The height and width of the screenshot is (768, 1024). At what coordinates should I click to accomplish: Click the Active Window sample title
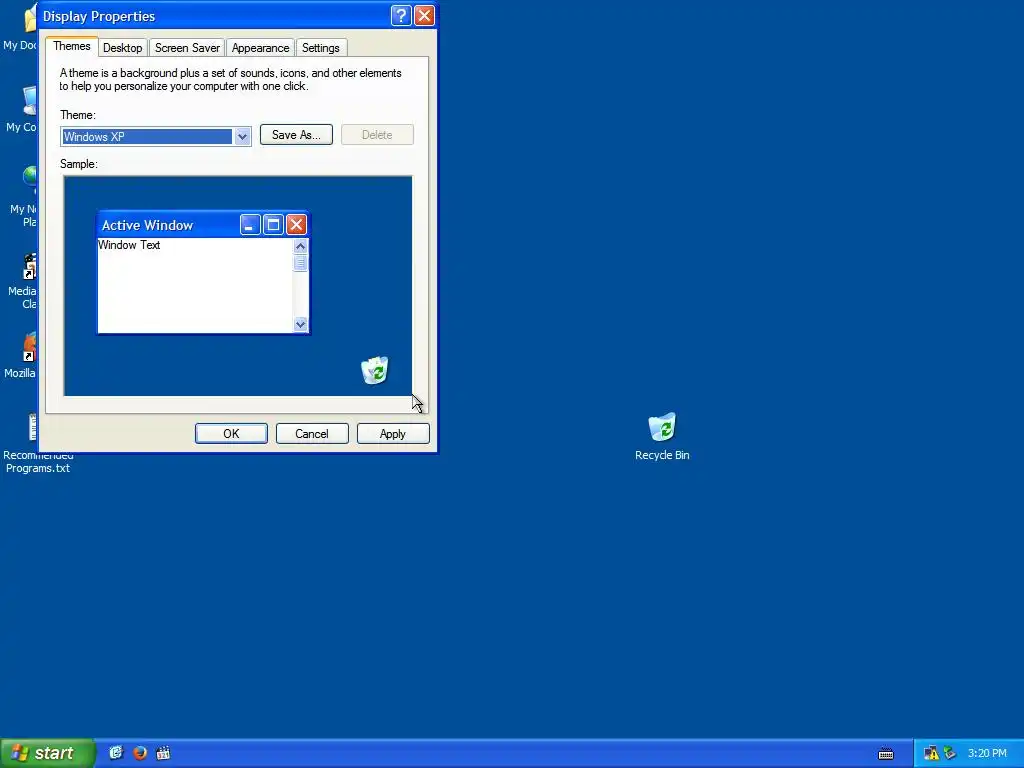coord(148,225)
